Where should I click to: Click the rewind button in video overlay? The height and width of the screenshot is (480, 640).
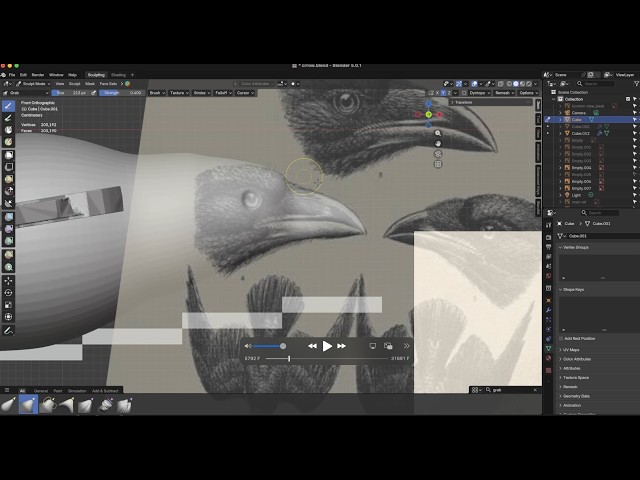pyautogui.click(x=312, y=346)
